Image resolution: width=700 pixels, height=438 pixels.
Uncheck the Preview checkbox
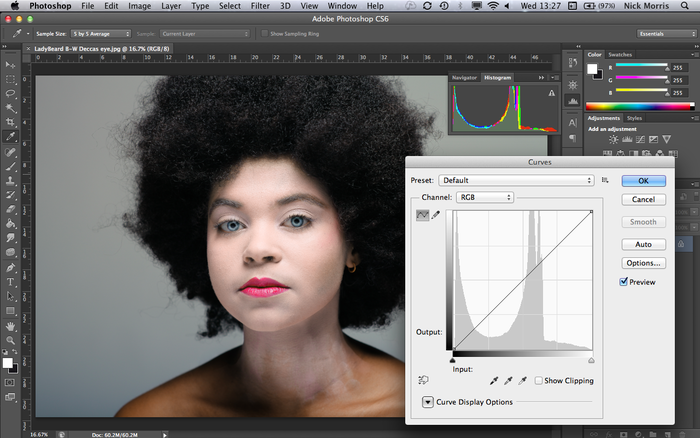625,282
